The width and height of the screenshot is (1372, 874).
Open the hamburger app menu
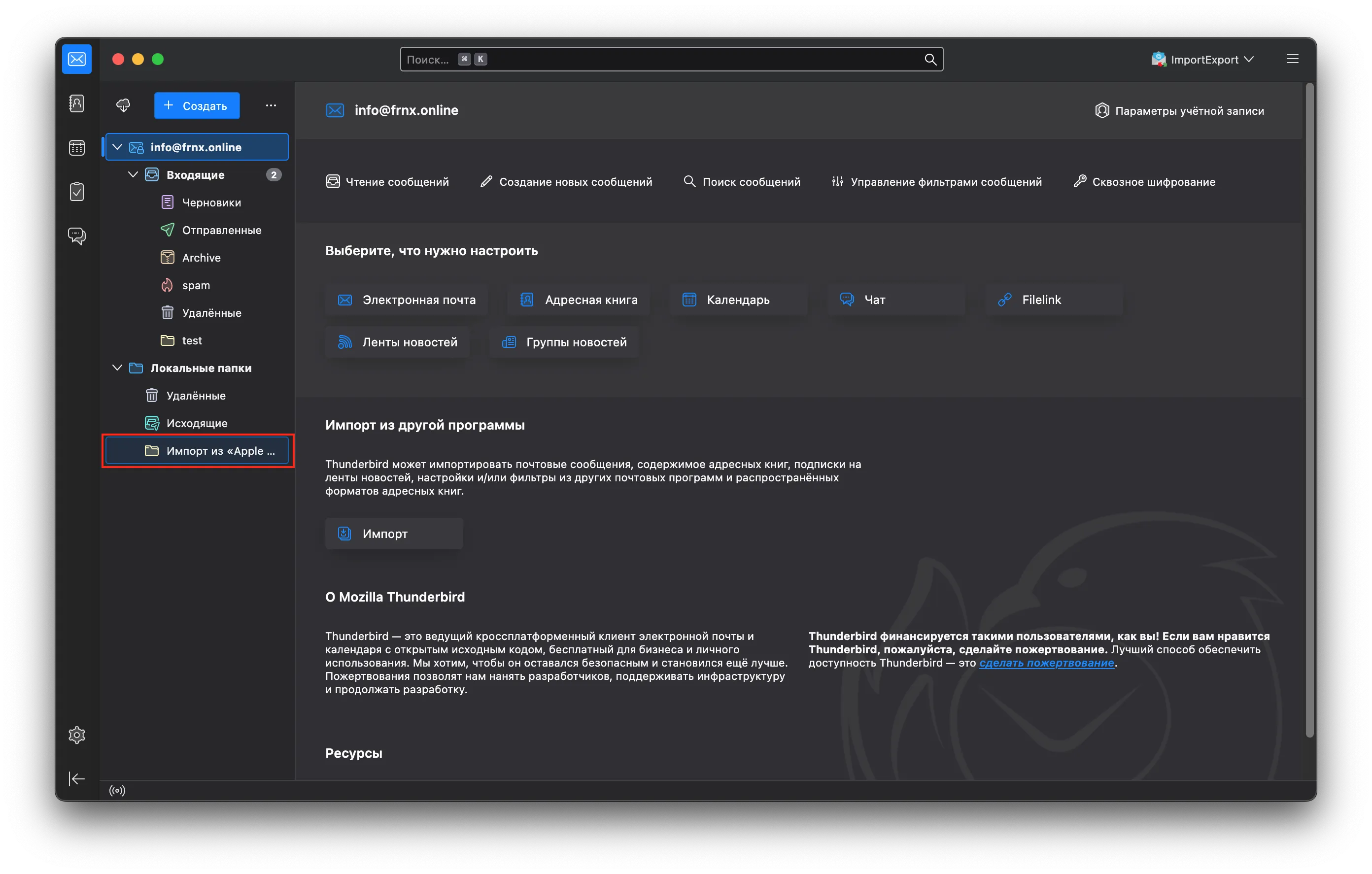click(1292, 59)
